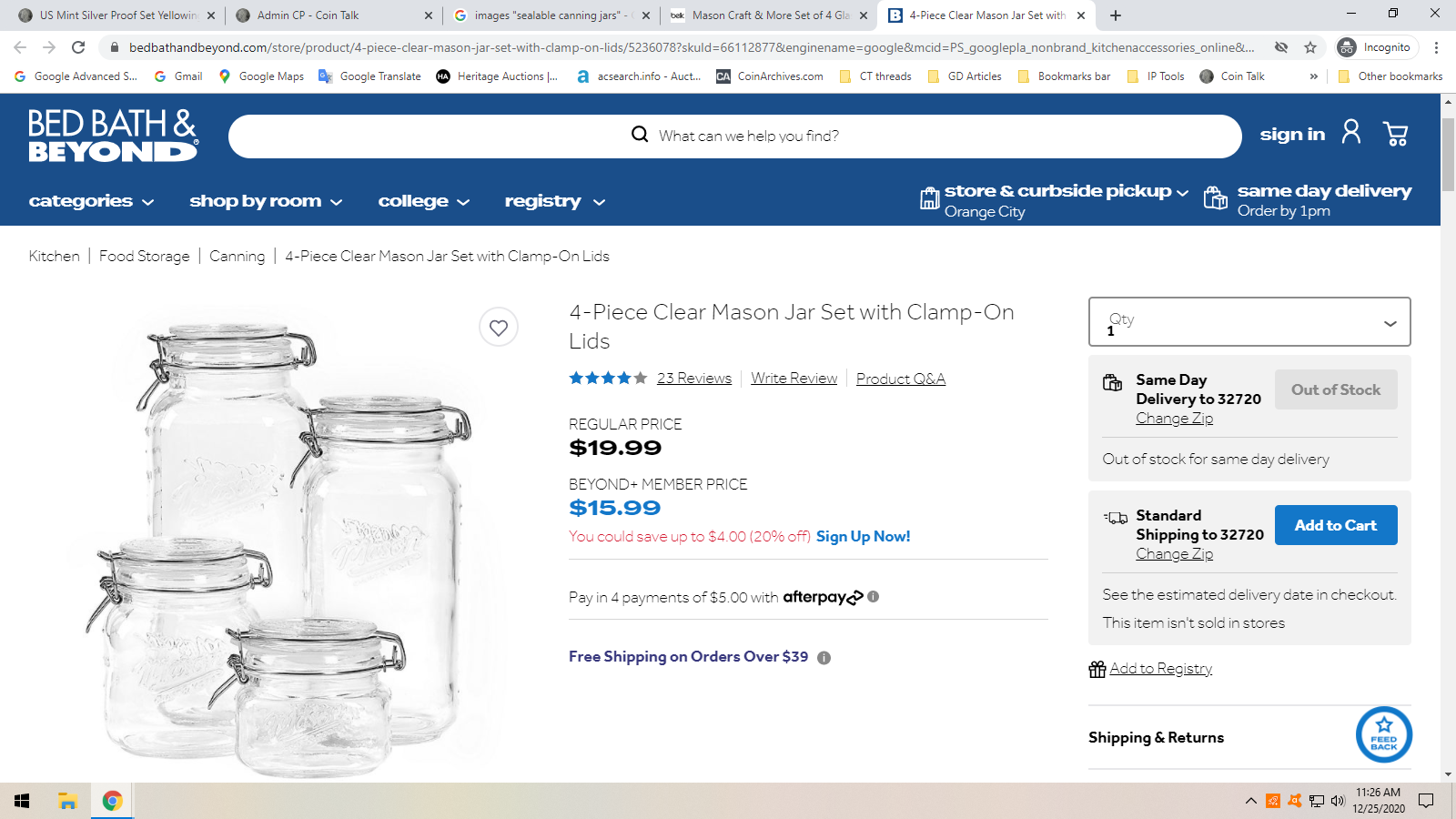Open the sign in account icon

click(x=1351, y=133)
